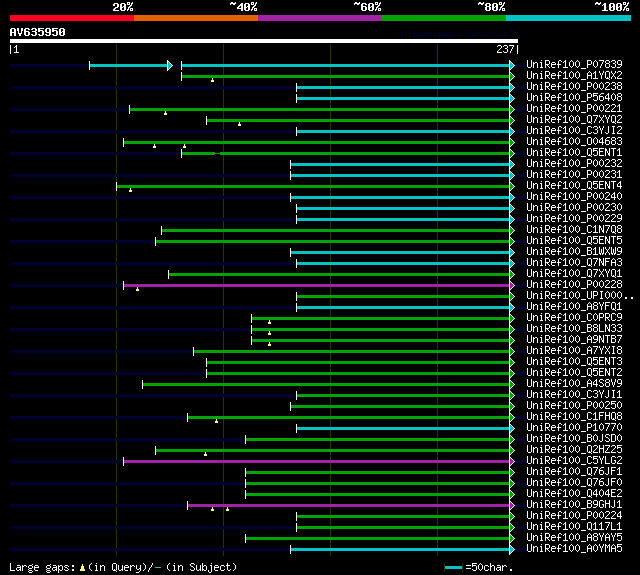This screenshot has height=575, width=640.
Task: Click the UniRef100_A8YFQ1 label
Action: coord(574,307)
